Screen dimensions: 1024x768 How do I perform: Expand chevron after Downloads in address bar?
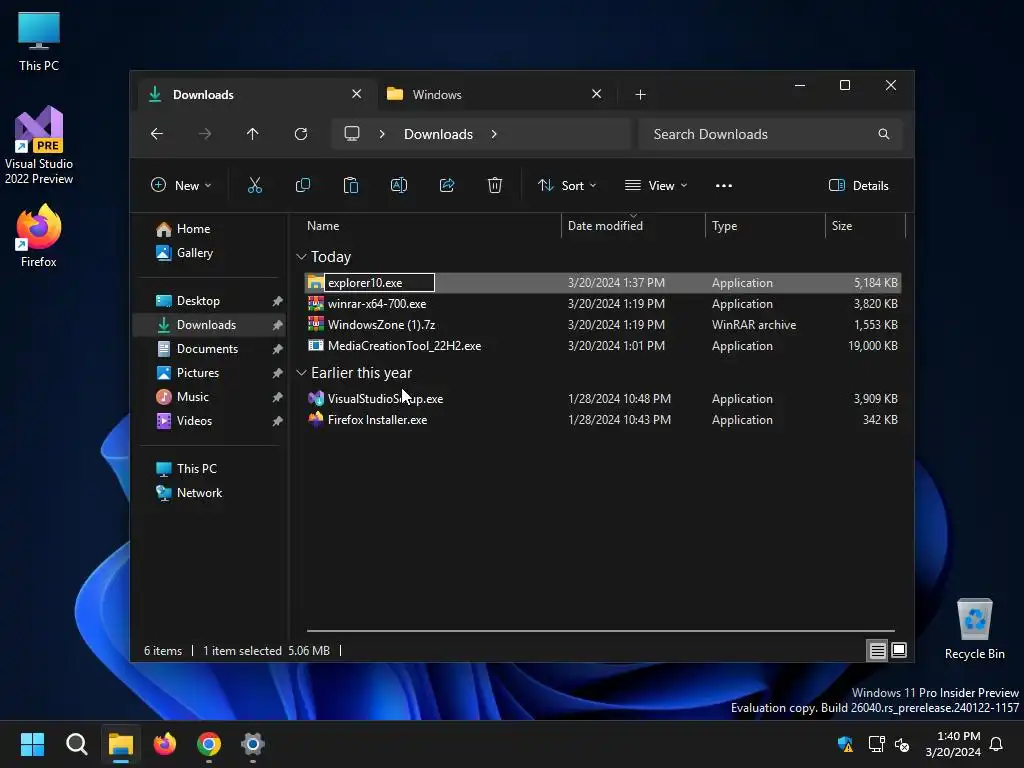(x=494, y=134)
